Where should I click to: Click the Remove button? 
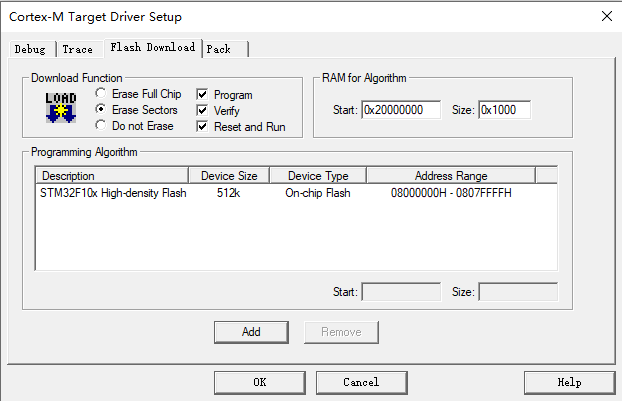click(x=341, y=332)
